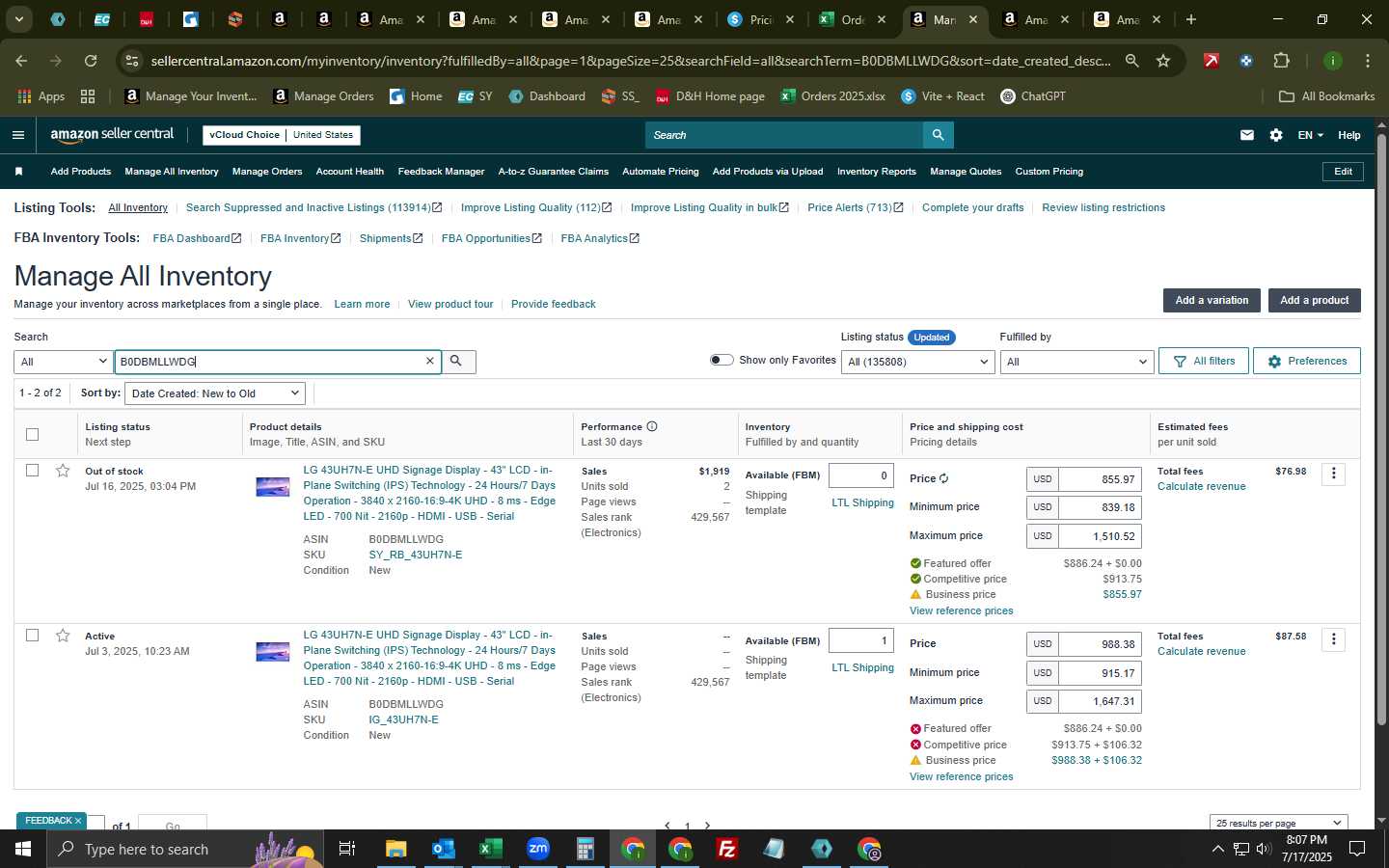Viewport: 1389px width, 868px height.
Task: Open actions menu for Active listing
Action: click(1333, 638)
